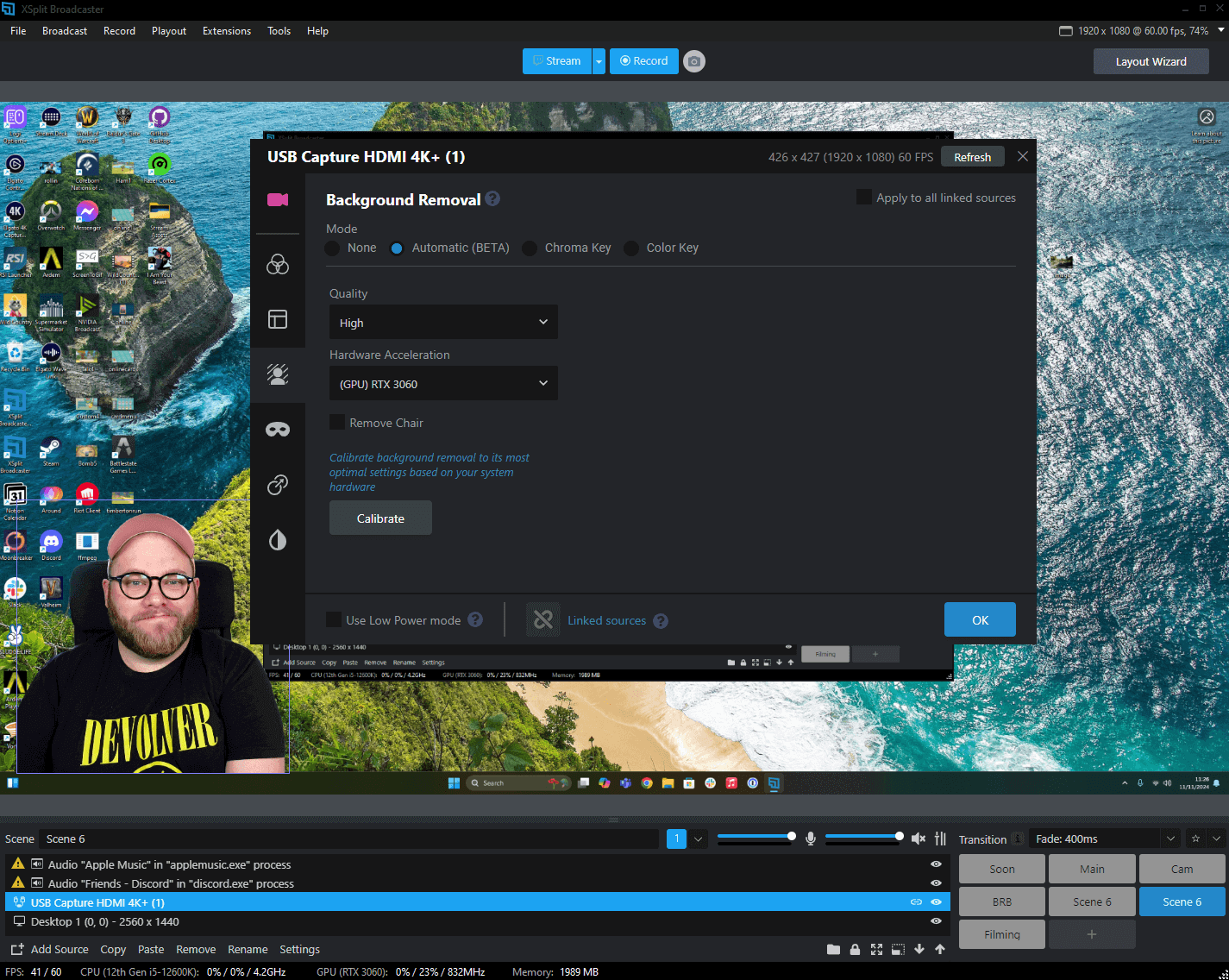1229x980 pixels.
Task: Open the layout tab in the dialog sidebar
Action: pyautogui.click(x=278, y=319)
